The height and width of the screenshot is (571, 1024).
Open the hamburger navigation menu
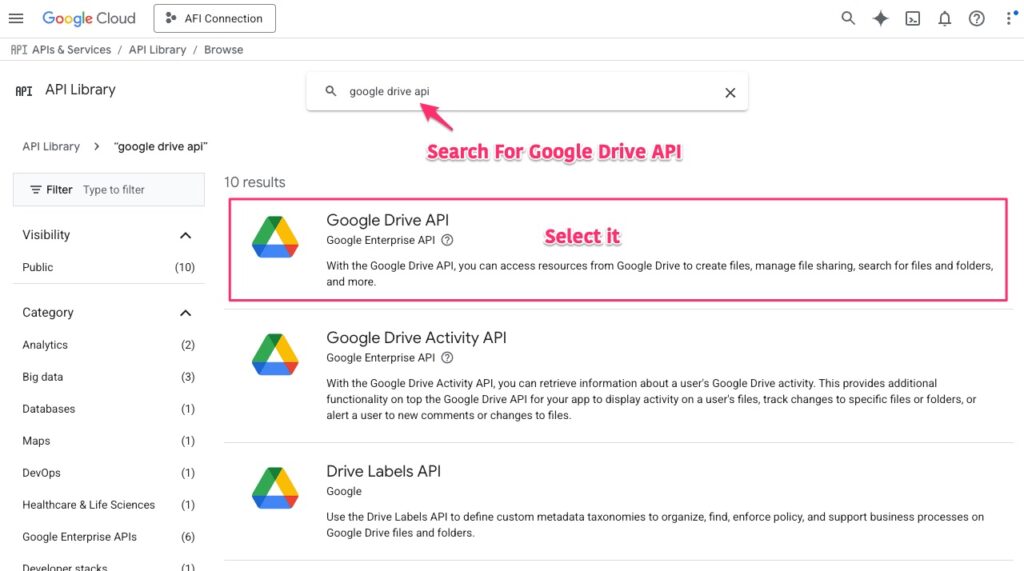coord(16,18)
